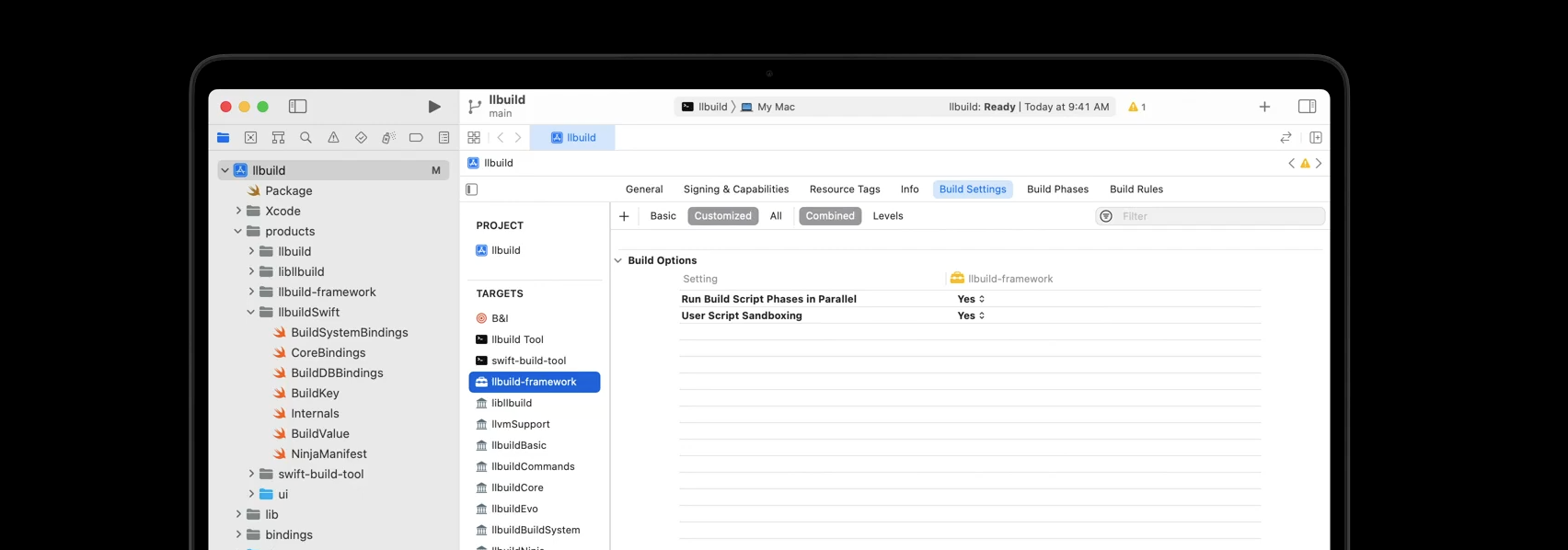Toggle the inspector panel icon

coord(1307,107)
